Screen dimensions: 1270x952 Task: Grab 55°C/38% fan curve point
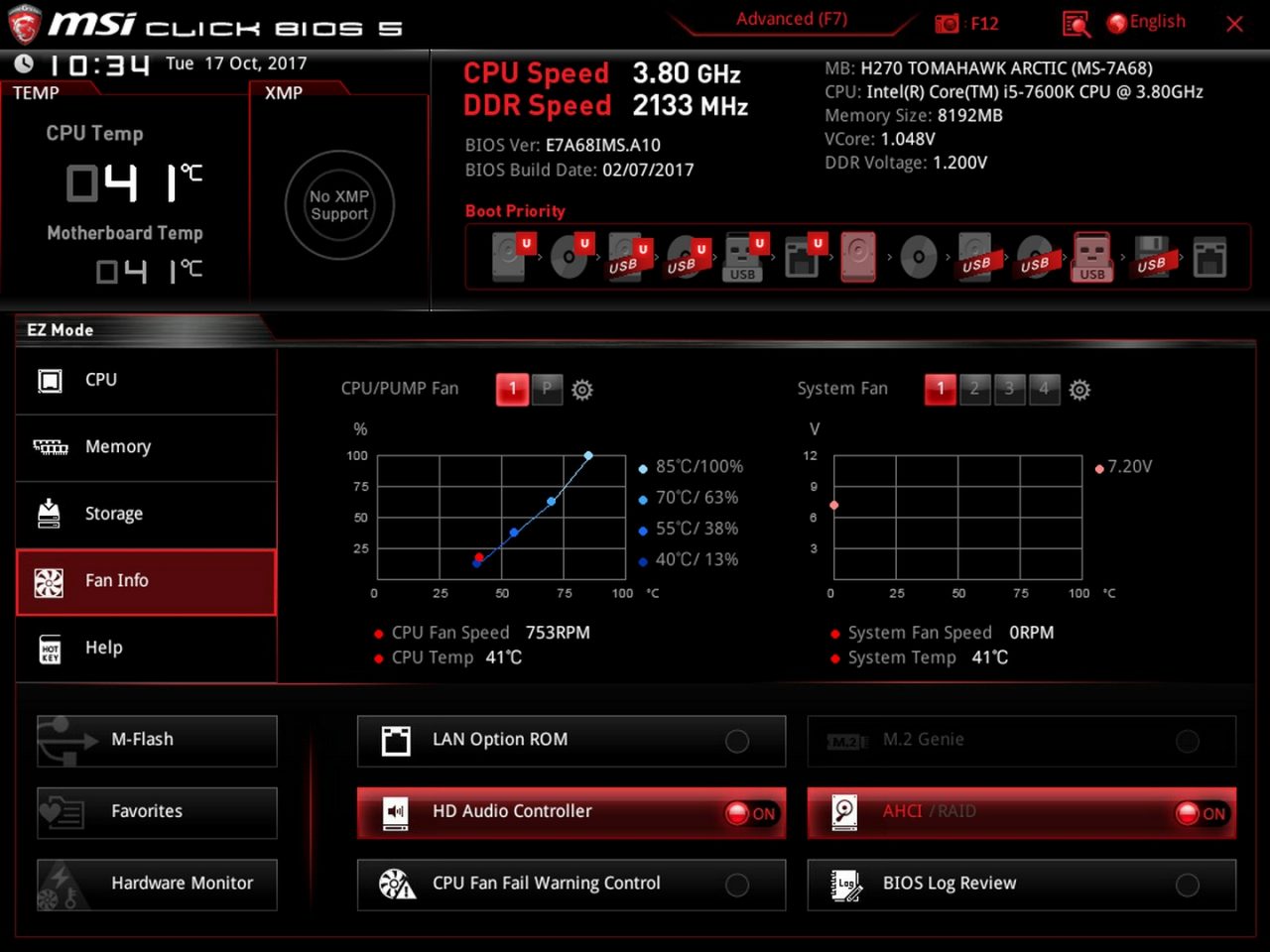(514, 533)
